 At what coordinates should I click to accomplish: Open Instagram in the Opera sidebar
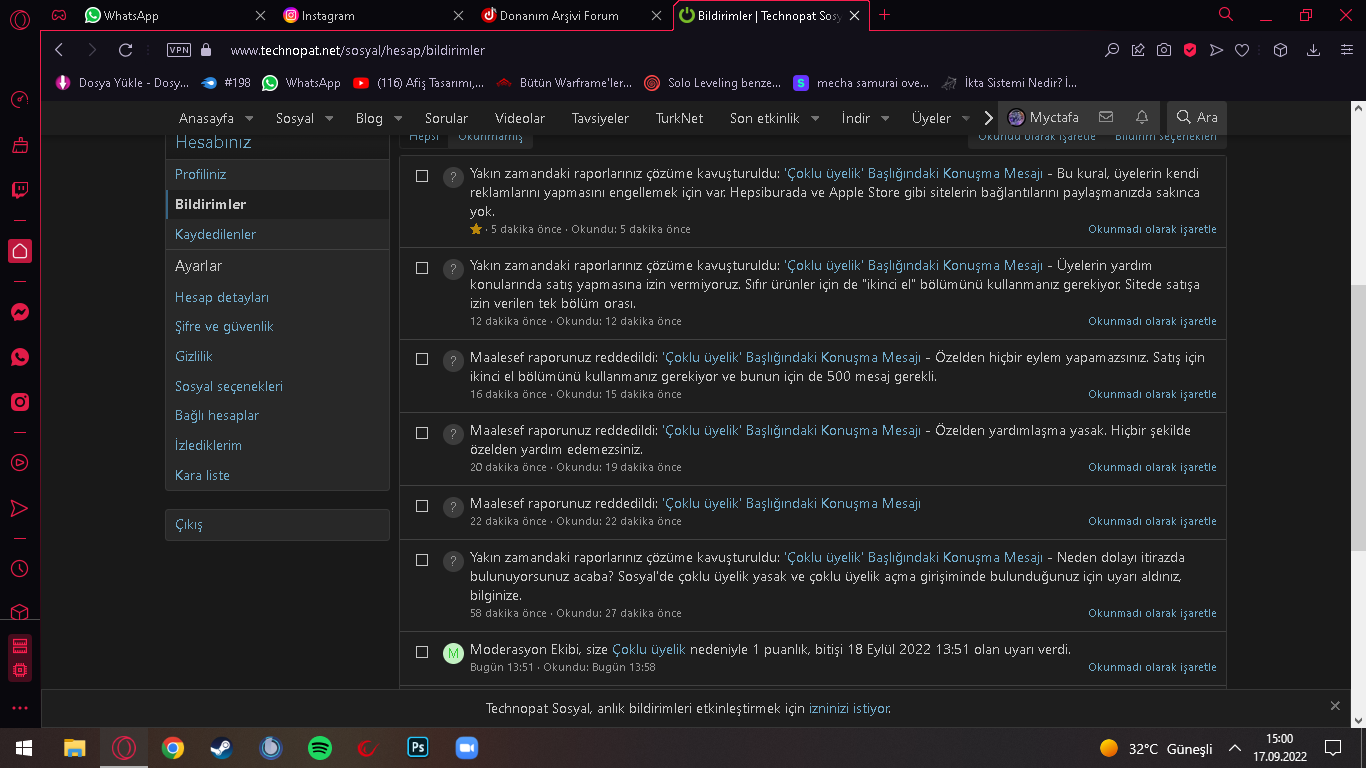pyautogui.click(x=19, y=402)
